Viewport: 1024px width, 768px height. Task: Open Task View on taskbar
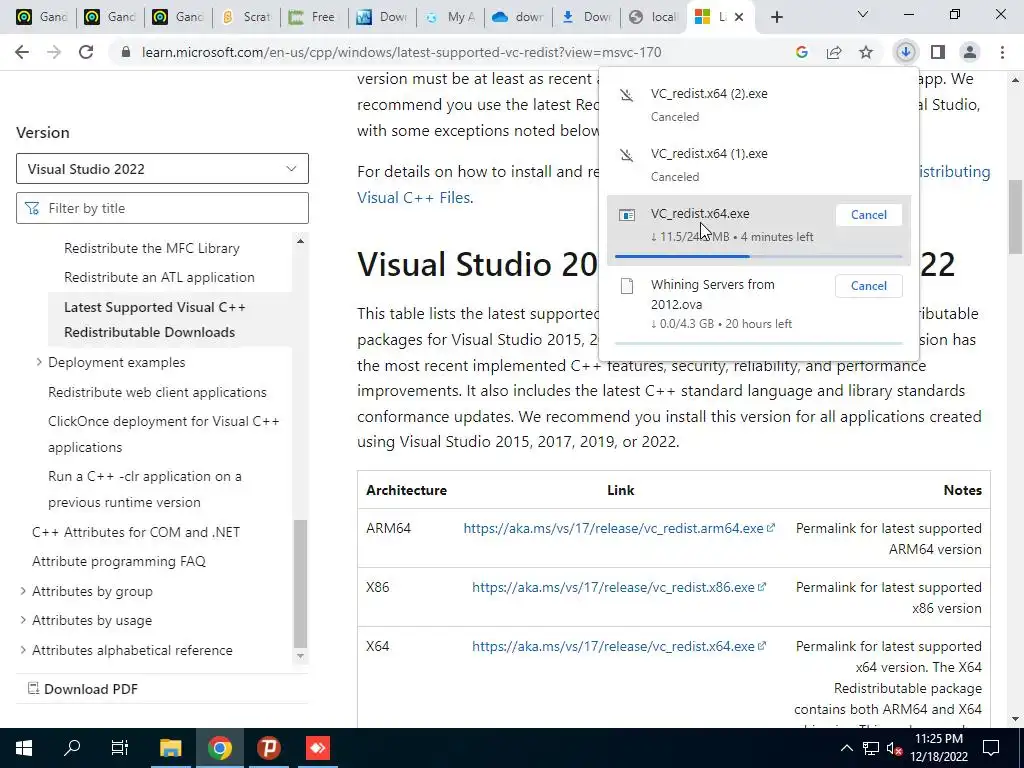(x=120, y=748)
